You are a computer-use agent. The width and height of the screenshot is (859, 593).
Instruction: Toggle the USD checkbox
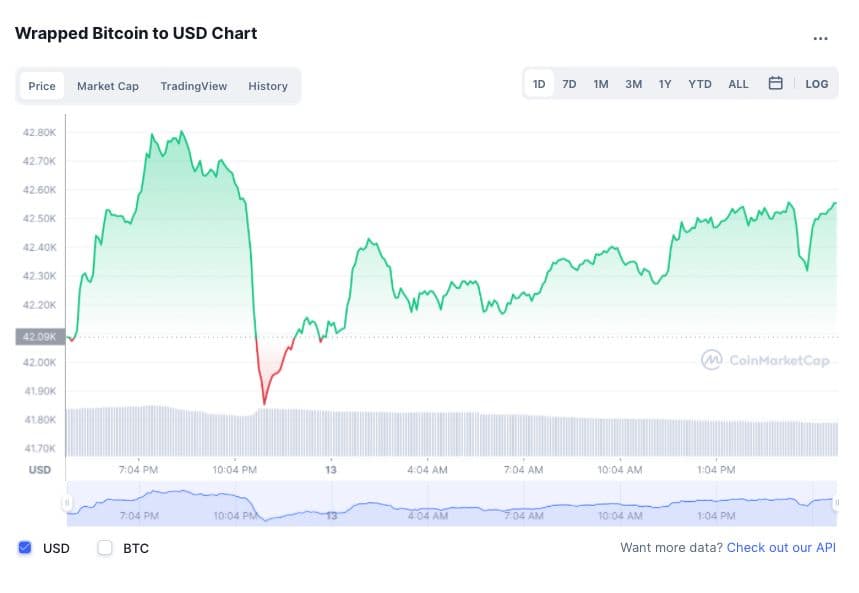[x=26, y=548]
